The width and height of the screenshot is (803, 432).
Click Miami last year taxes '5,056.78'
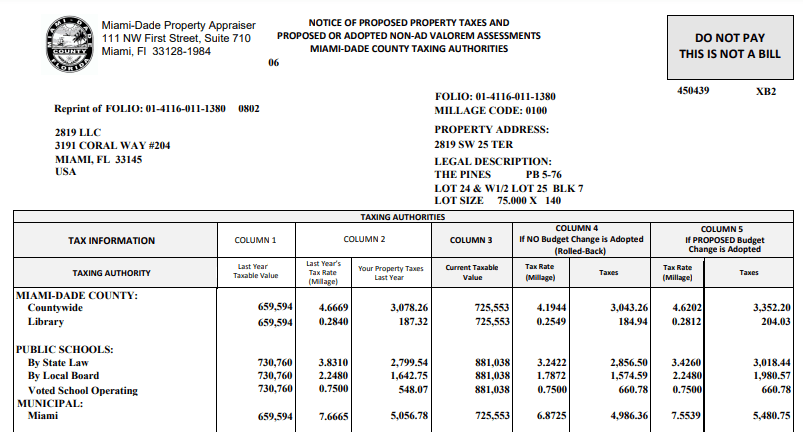tap(409, 416)
